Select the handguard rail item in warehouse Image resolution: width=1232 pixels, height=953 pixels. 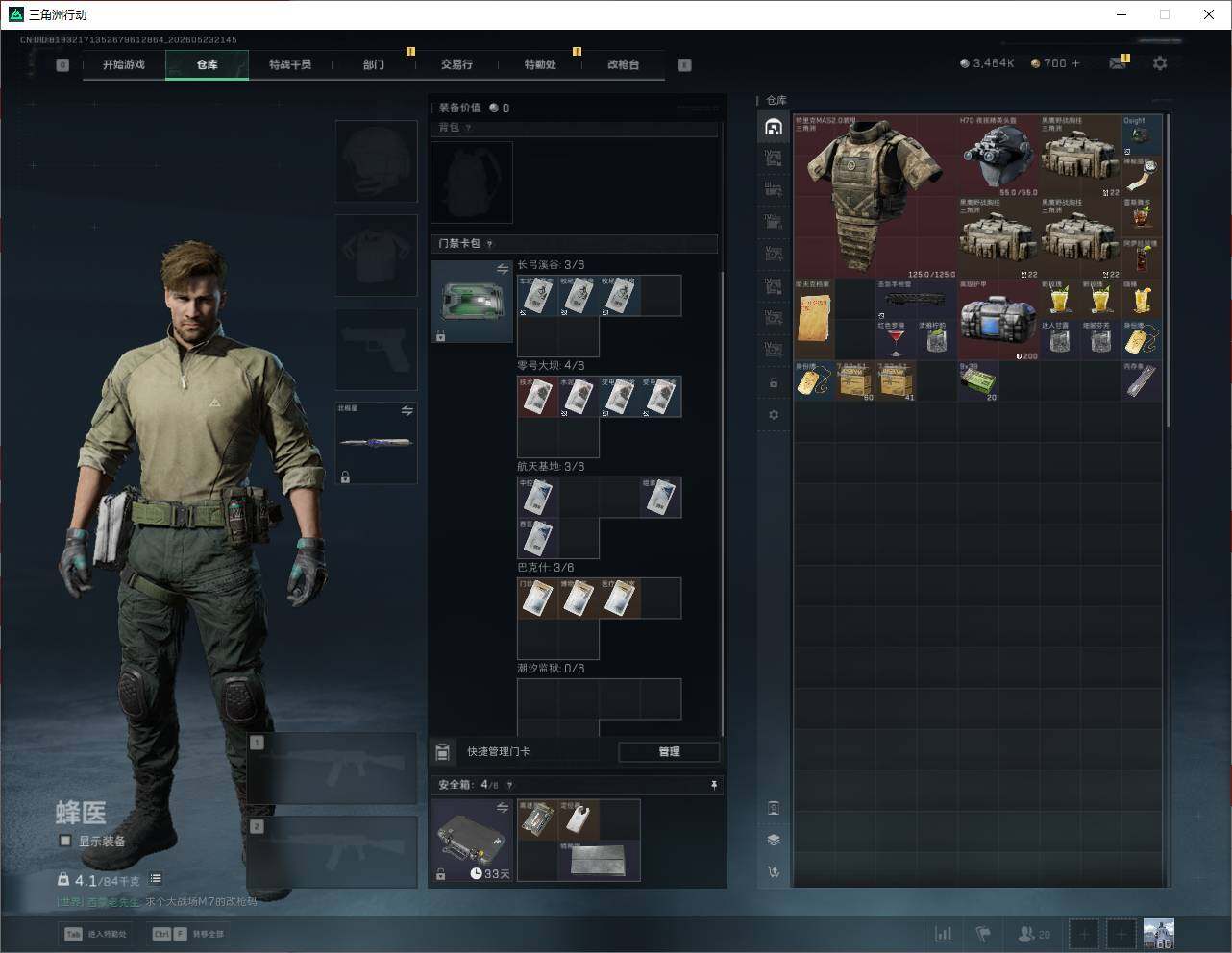pos(916,300)
